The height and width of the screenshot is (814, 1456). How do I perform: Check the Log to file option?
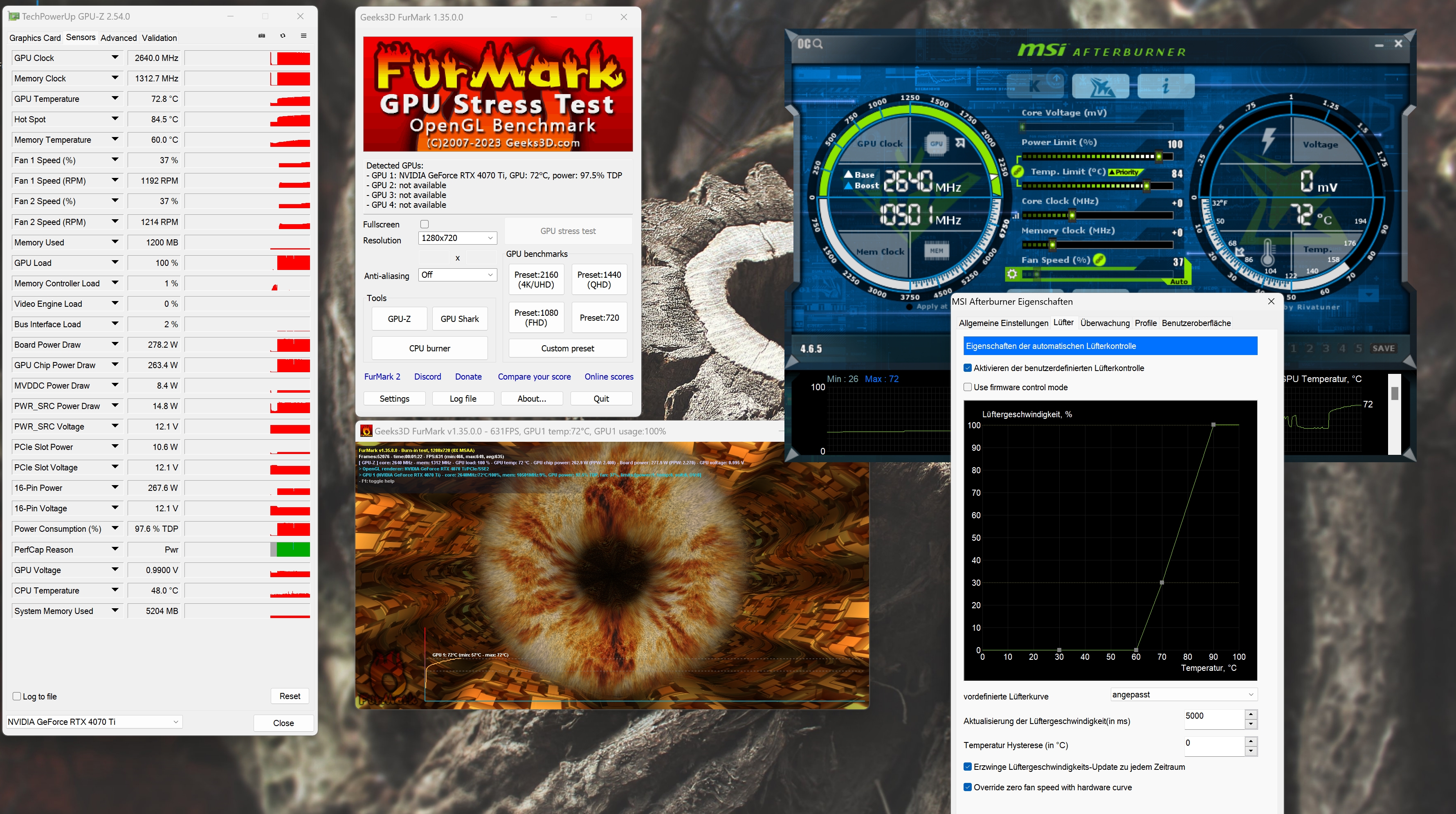pyautogui.click(x=17, y=697)
